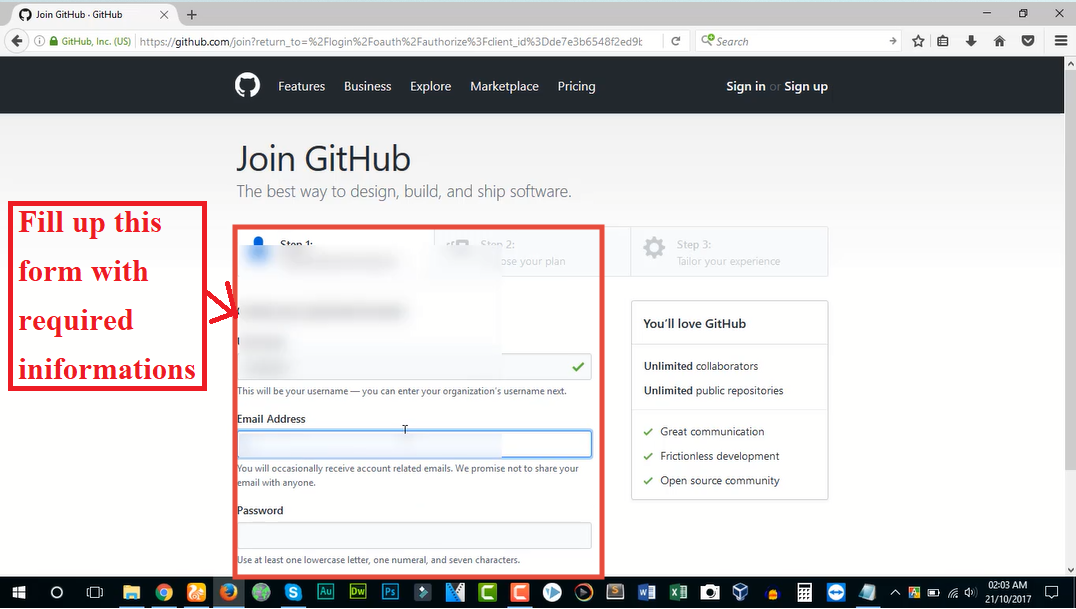Click the site information (i) icon

(39, 41)
